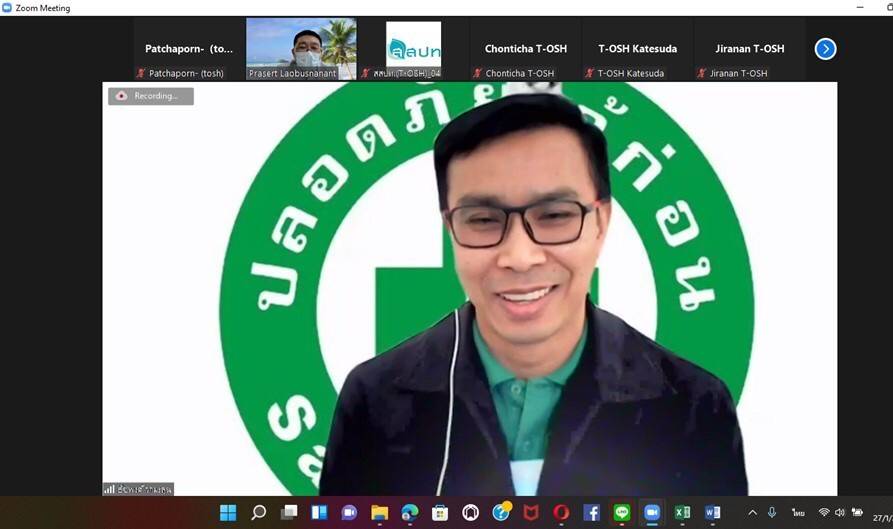Launch Microsoft Edge from the taskbar
The width and height of the screenshot is (893, 529).
tap(409, 512)
